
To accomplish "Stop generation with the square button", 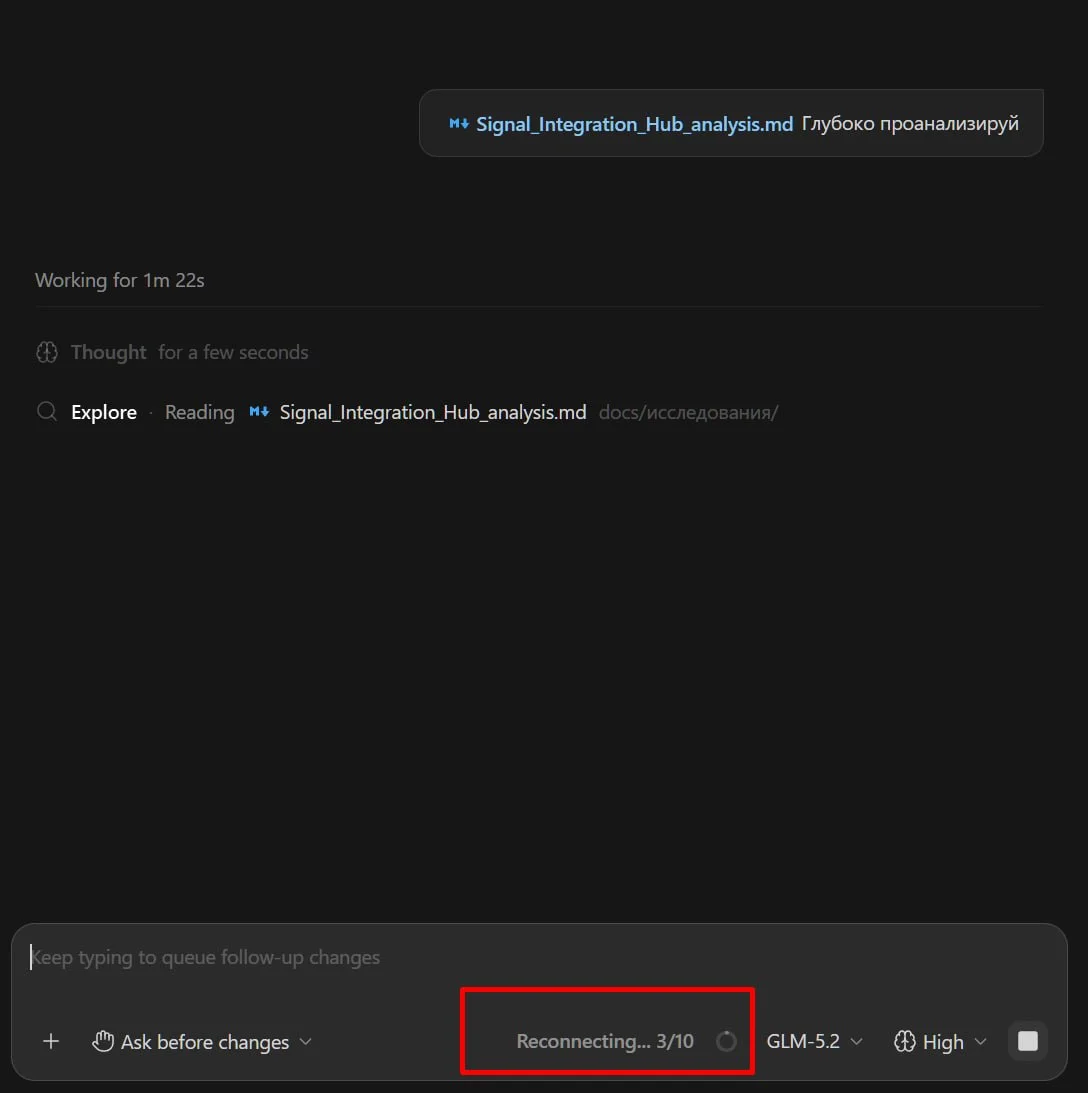I will point(1027,1041).
